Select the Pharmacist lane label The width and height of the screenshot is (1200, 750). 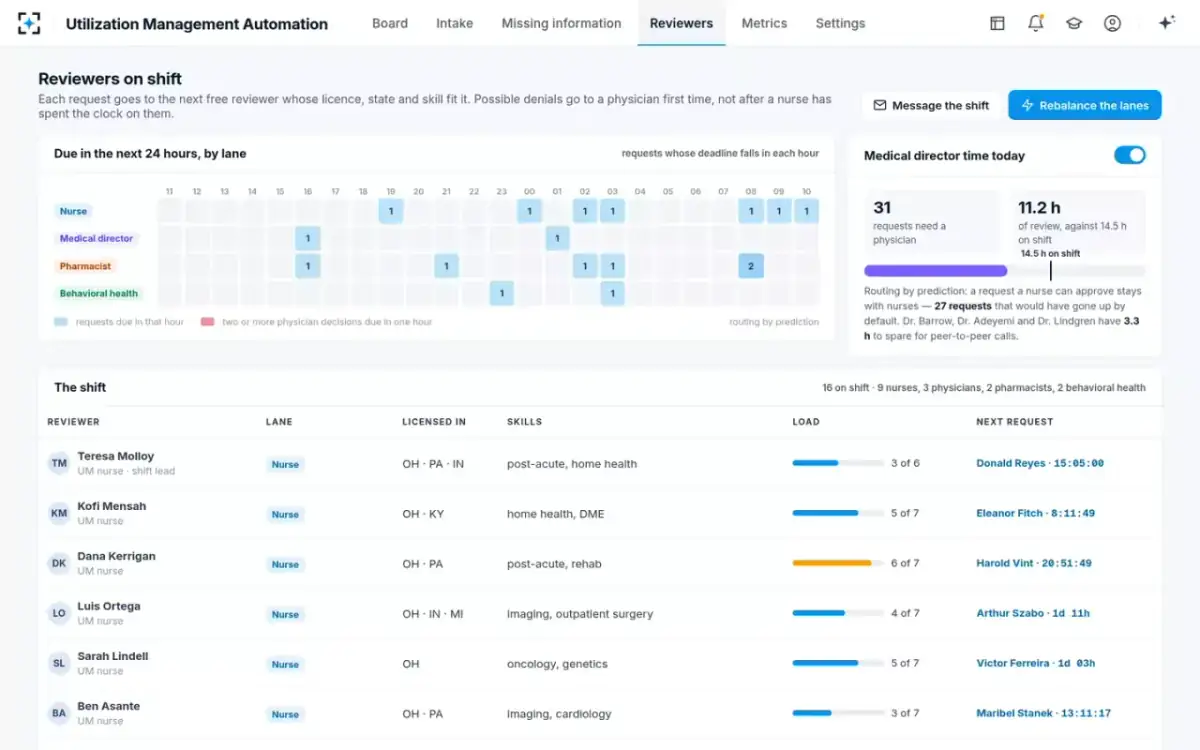tap(86, 266)
